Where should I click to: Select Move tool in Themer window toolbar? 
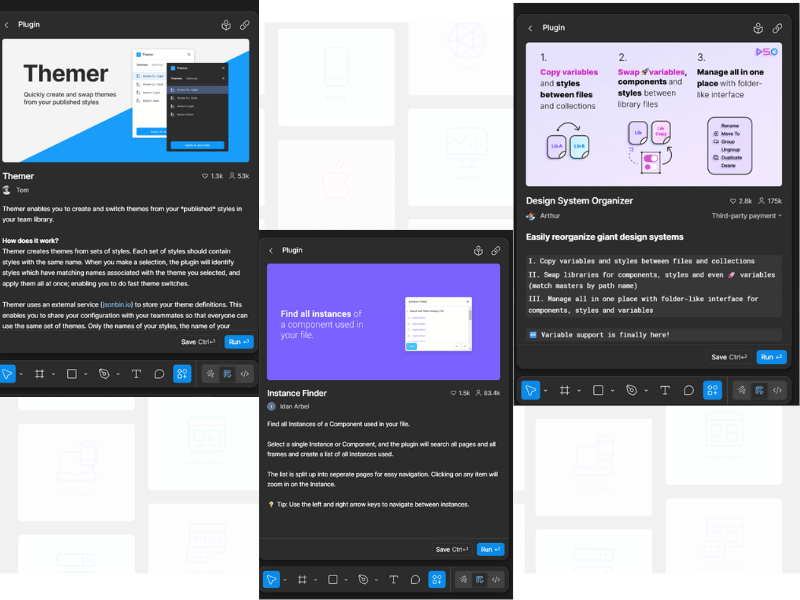point(7,374)
